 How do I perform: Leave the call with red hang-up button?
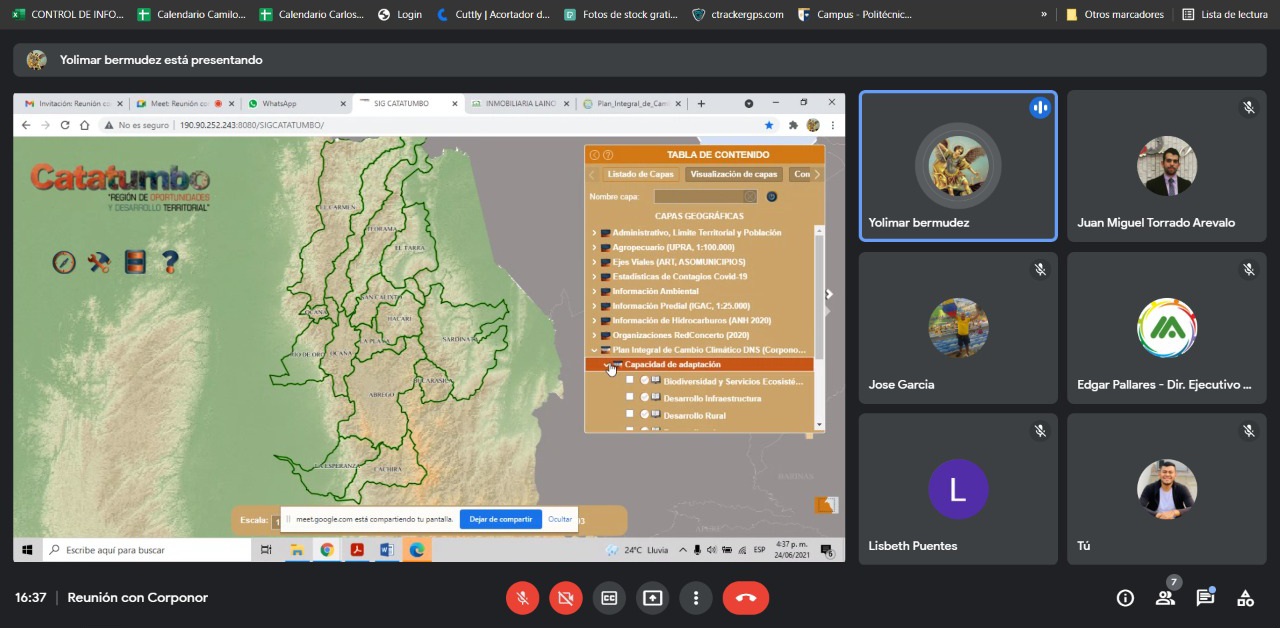(x=746, y=598)
